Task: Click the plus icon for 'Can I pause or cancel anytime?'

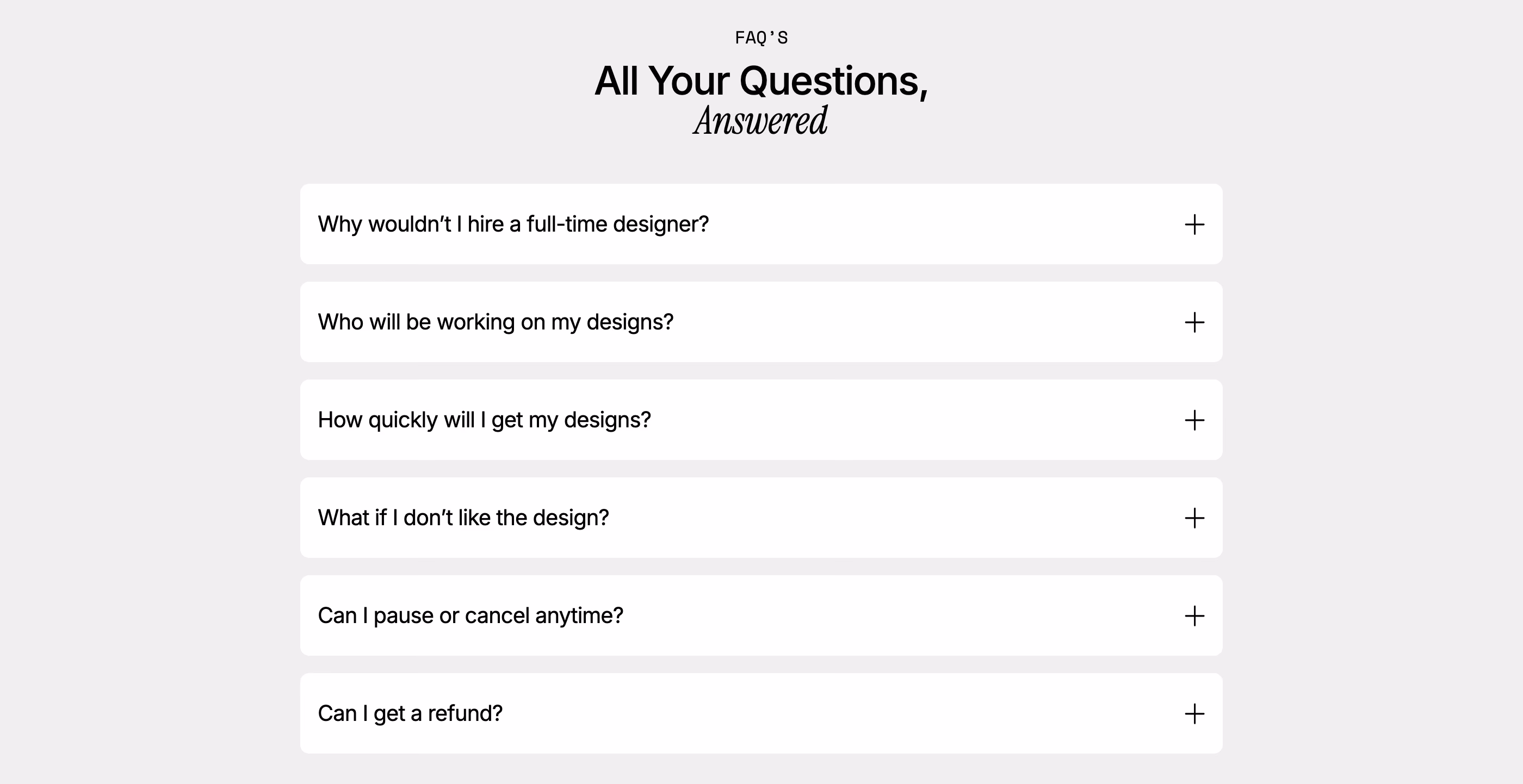Action: coord(1194,615)
